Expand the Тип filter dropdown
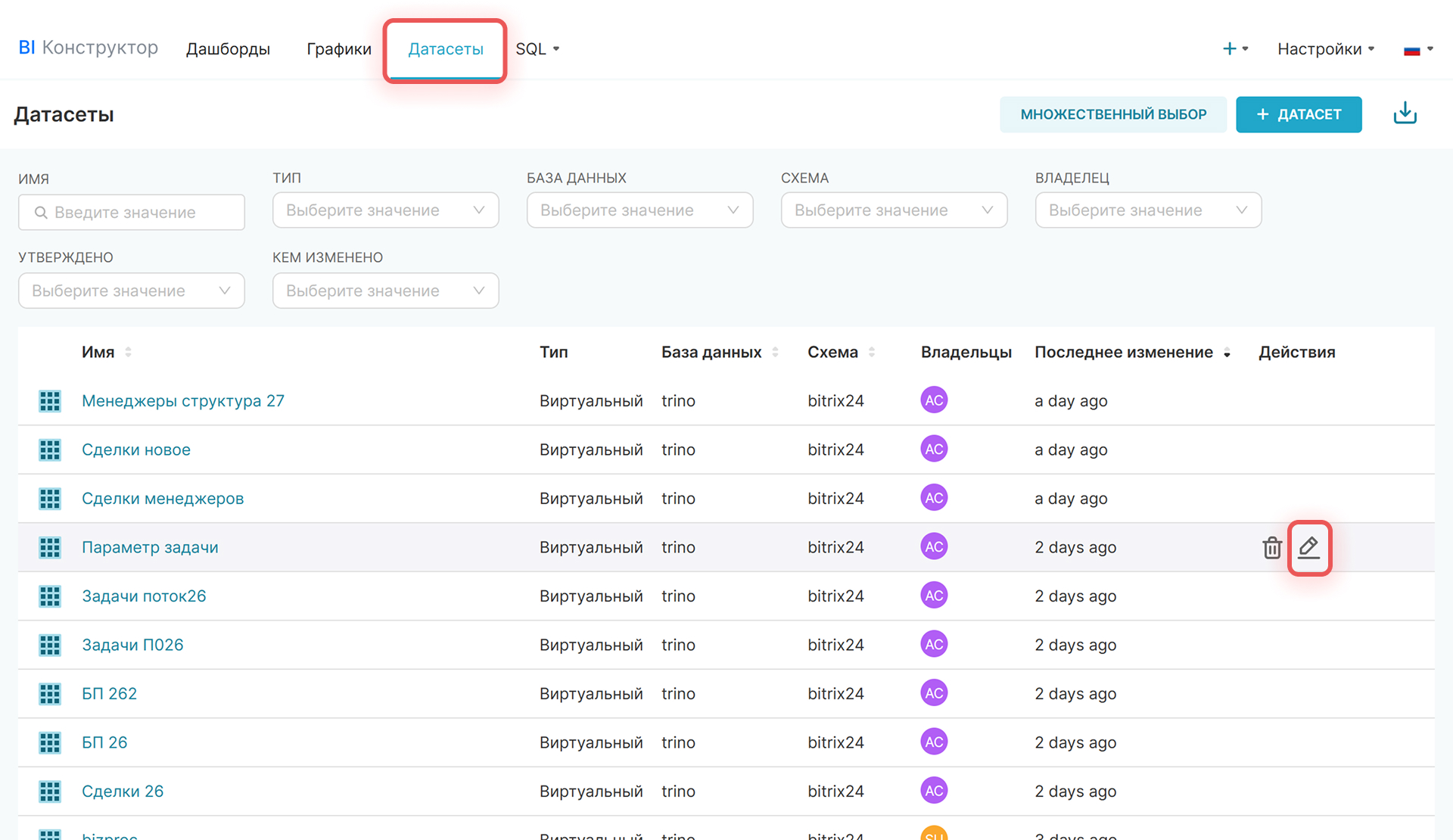Screen dimensions: 1453x840 coord(385,210)
